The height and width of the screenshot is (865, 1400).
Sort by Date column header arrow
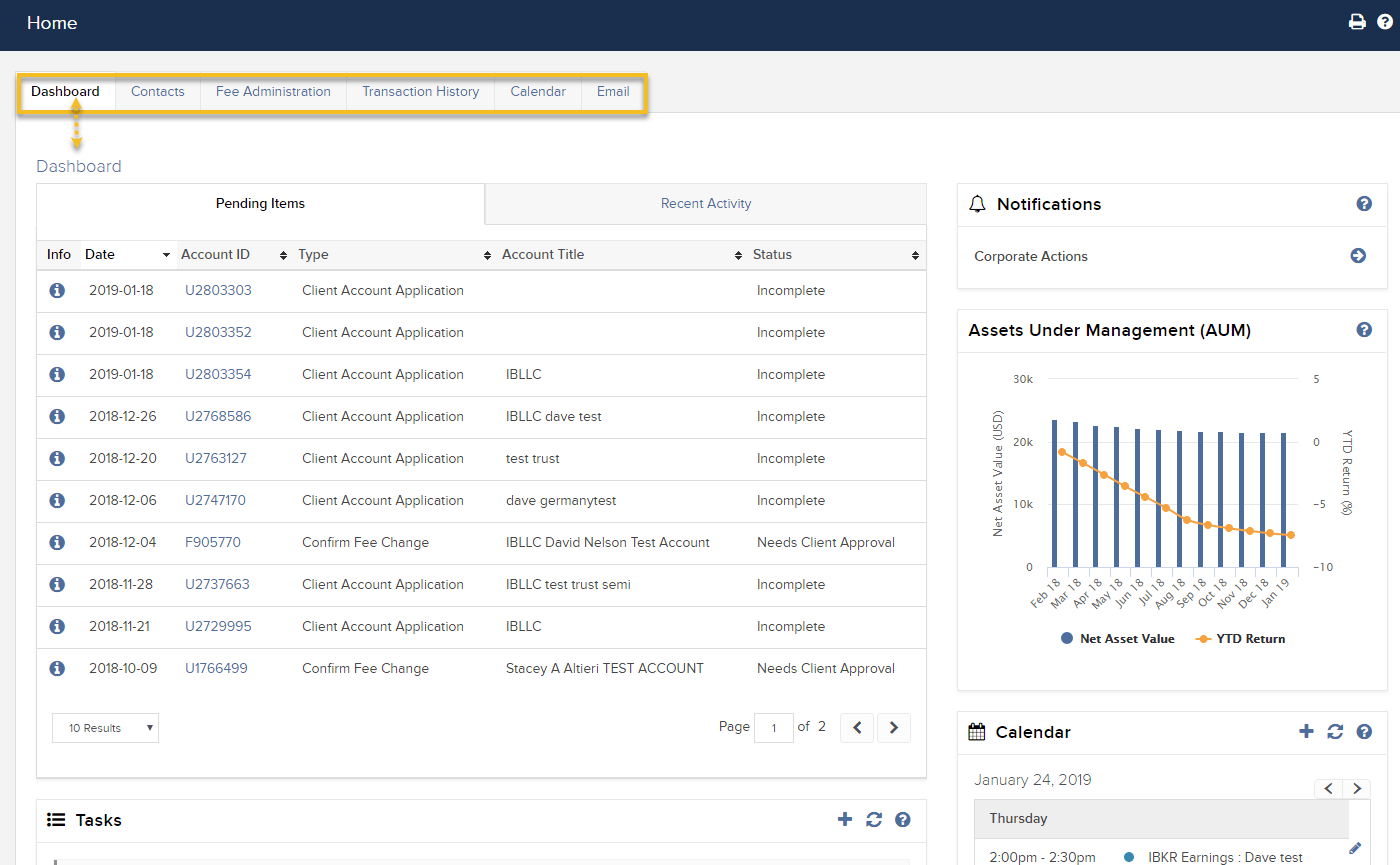(x=165, y=255)
